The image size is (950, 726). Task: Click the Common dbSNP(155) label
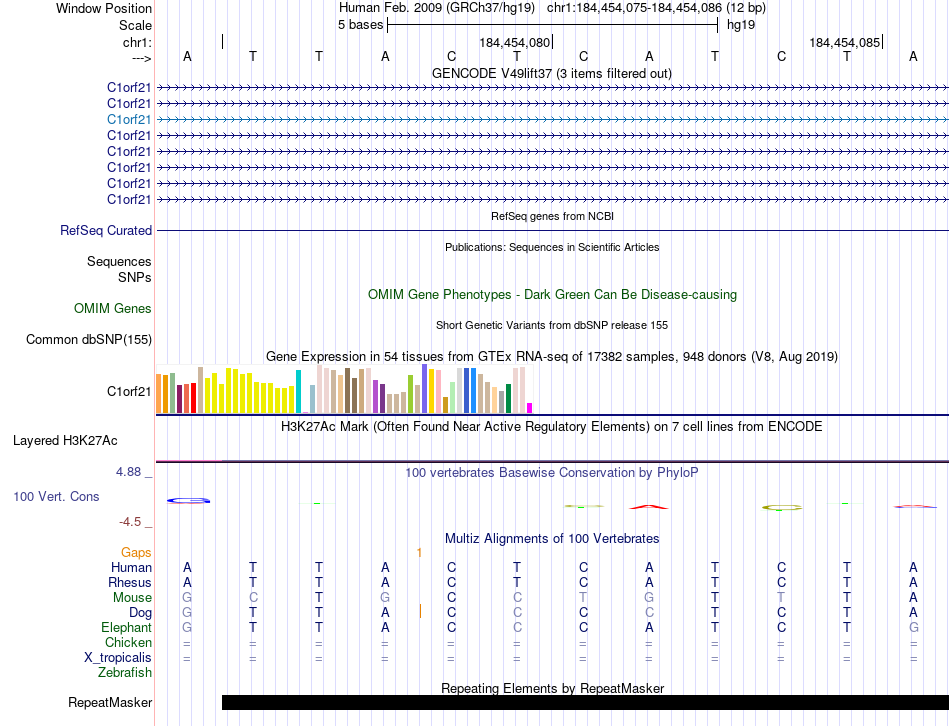(88, 339)
